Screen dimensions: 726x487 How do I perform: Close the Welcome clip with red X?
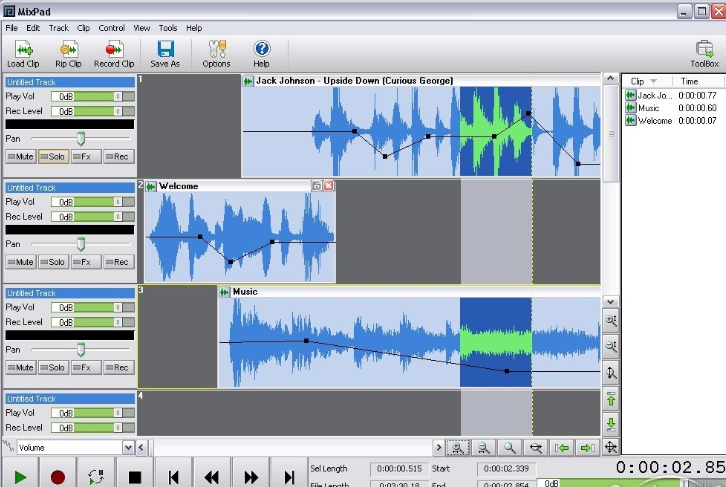point(329,186)
